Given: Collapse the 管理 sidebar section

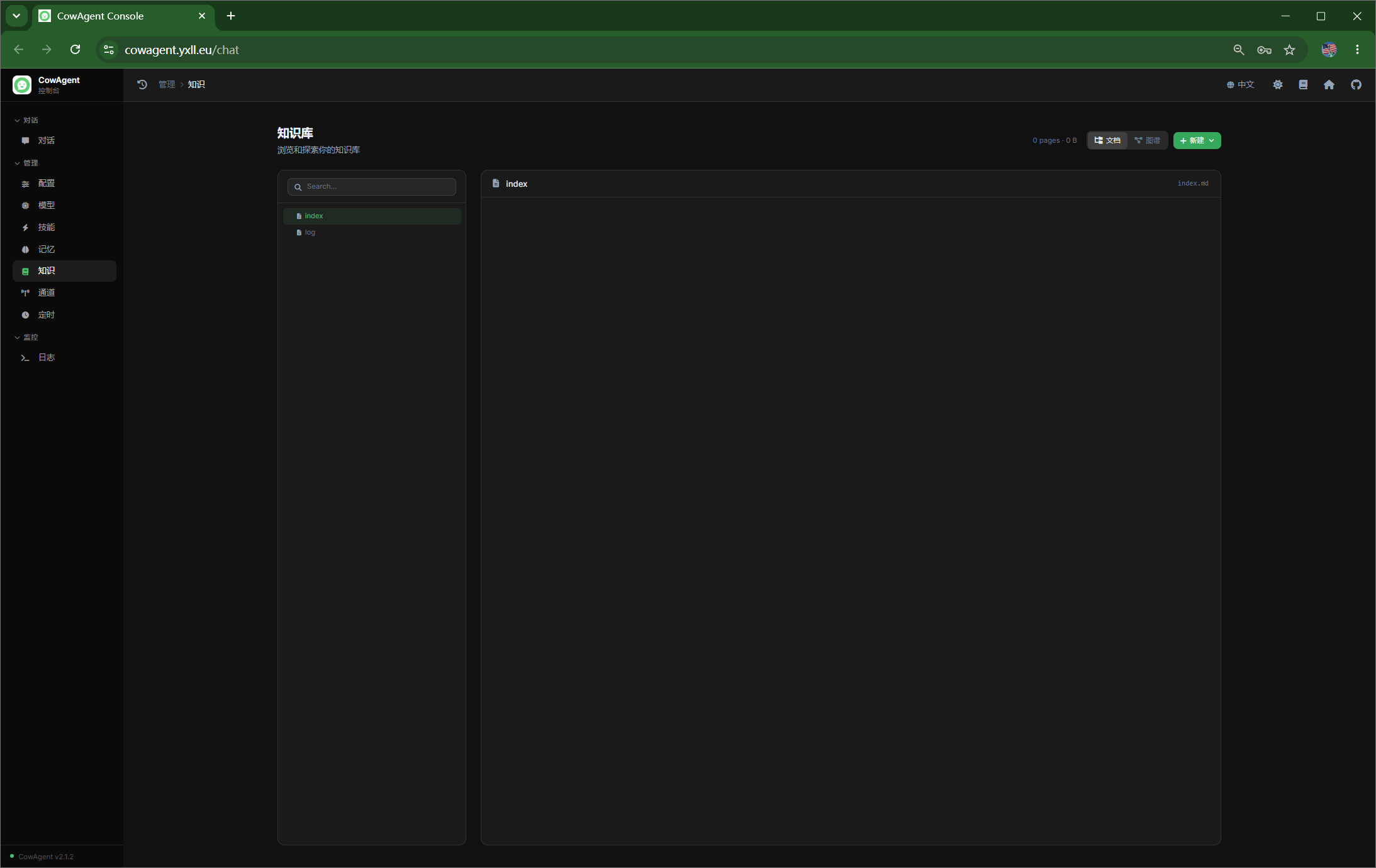Looking at the screenshot, I should pos(26,163).
